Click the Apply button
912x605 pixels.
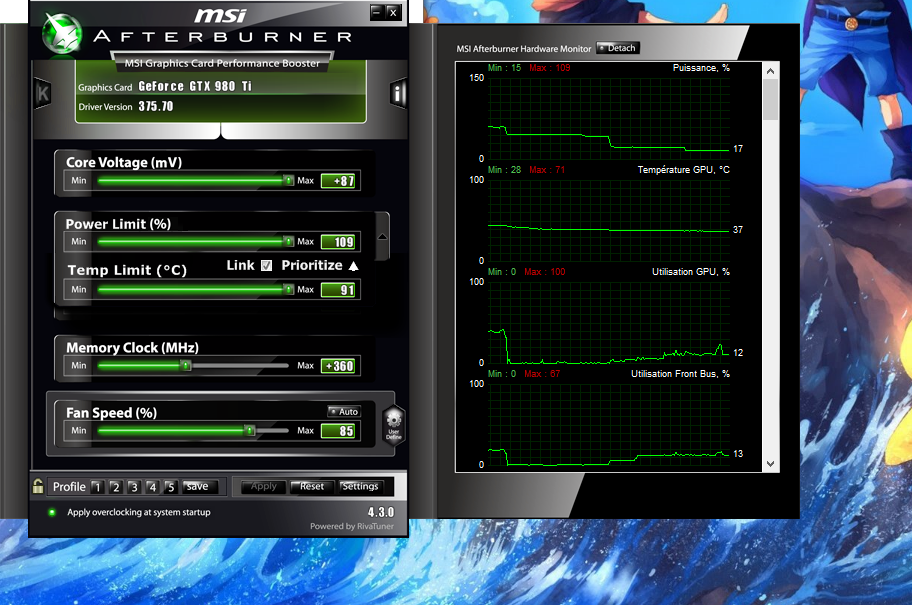click(x=263, y=486)
